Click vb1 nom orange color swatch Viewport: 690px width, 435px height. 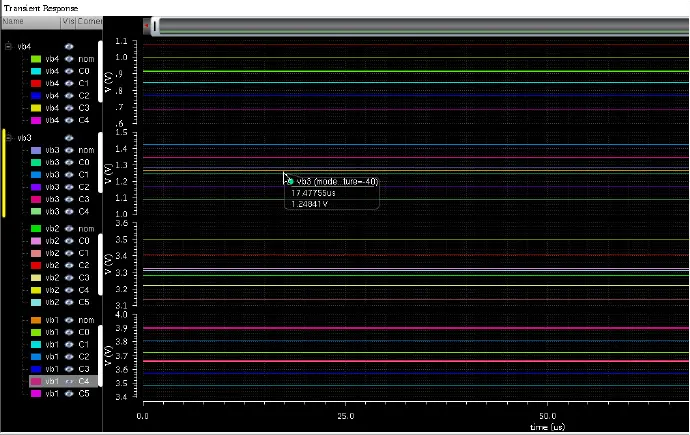coord(36,320)
